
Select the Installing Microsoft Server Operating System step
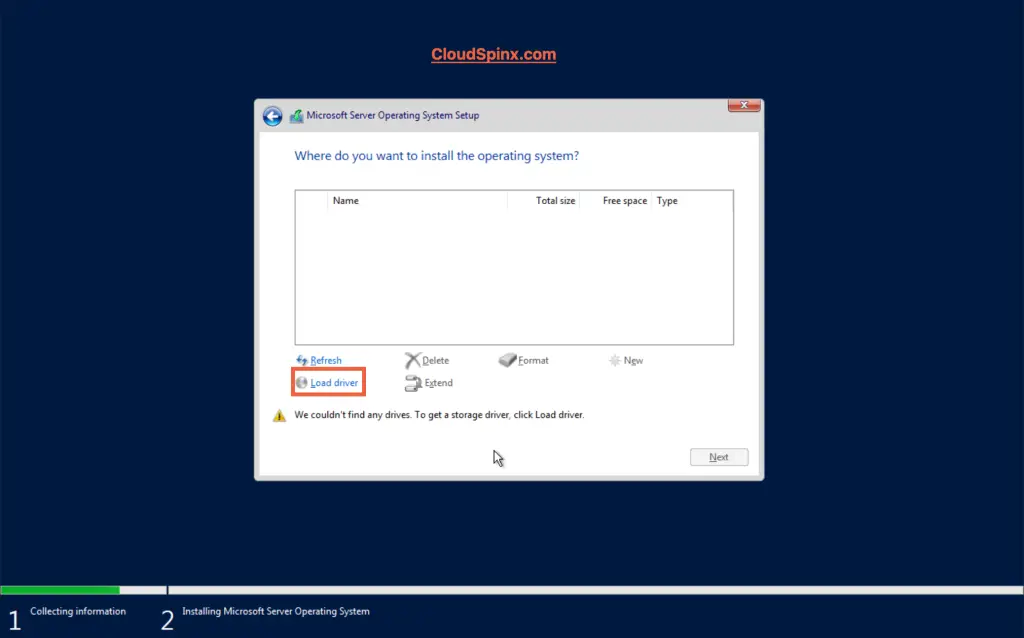coord(275,611)
